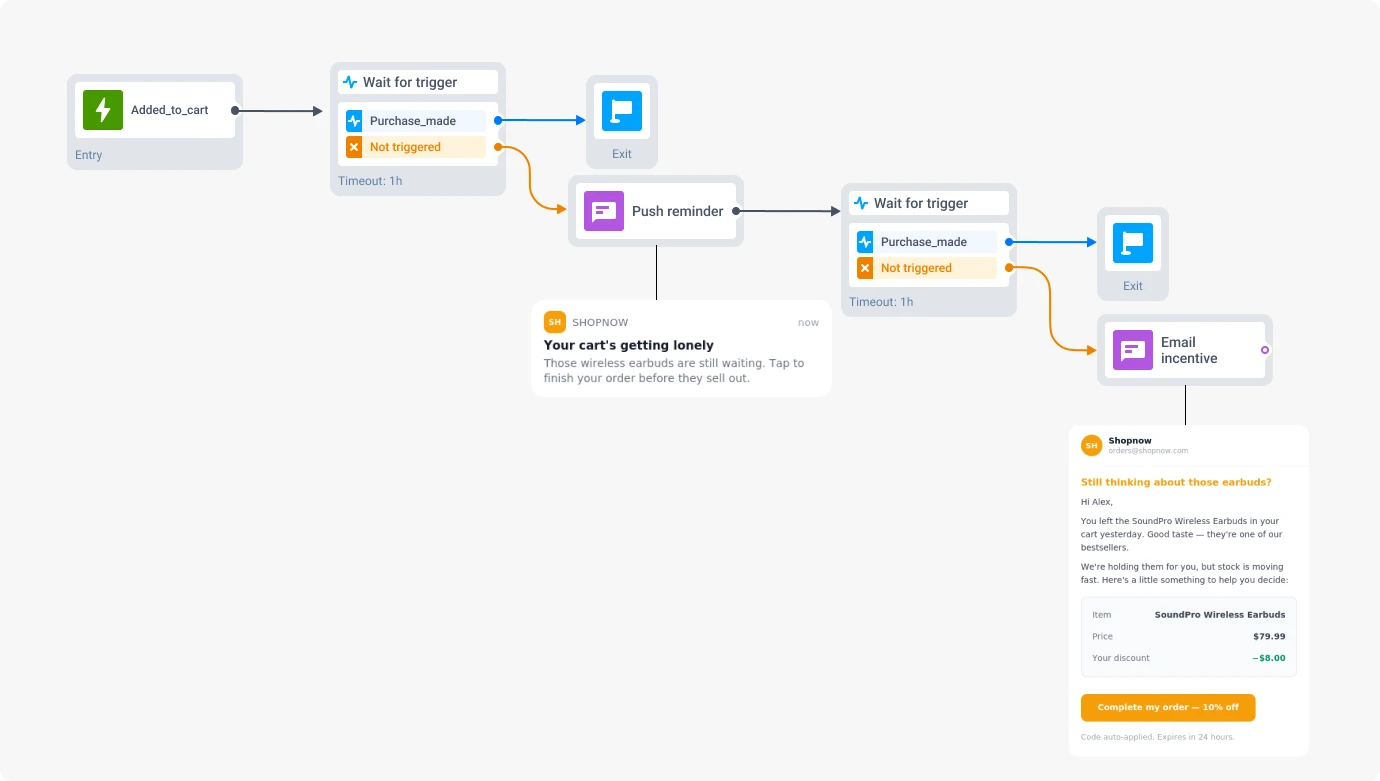Click the Added_to_cart lightning bolt icon

pyautogui.click(x=101, y=110)
